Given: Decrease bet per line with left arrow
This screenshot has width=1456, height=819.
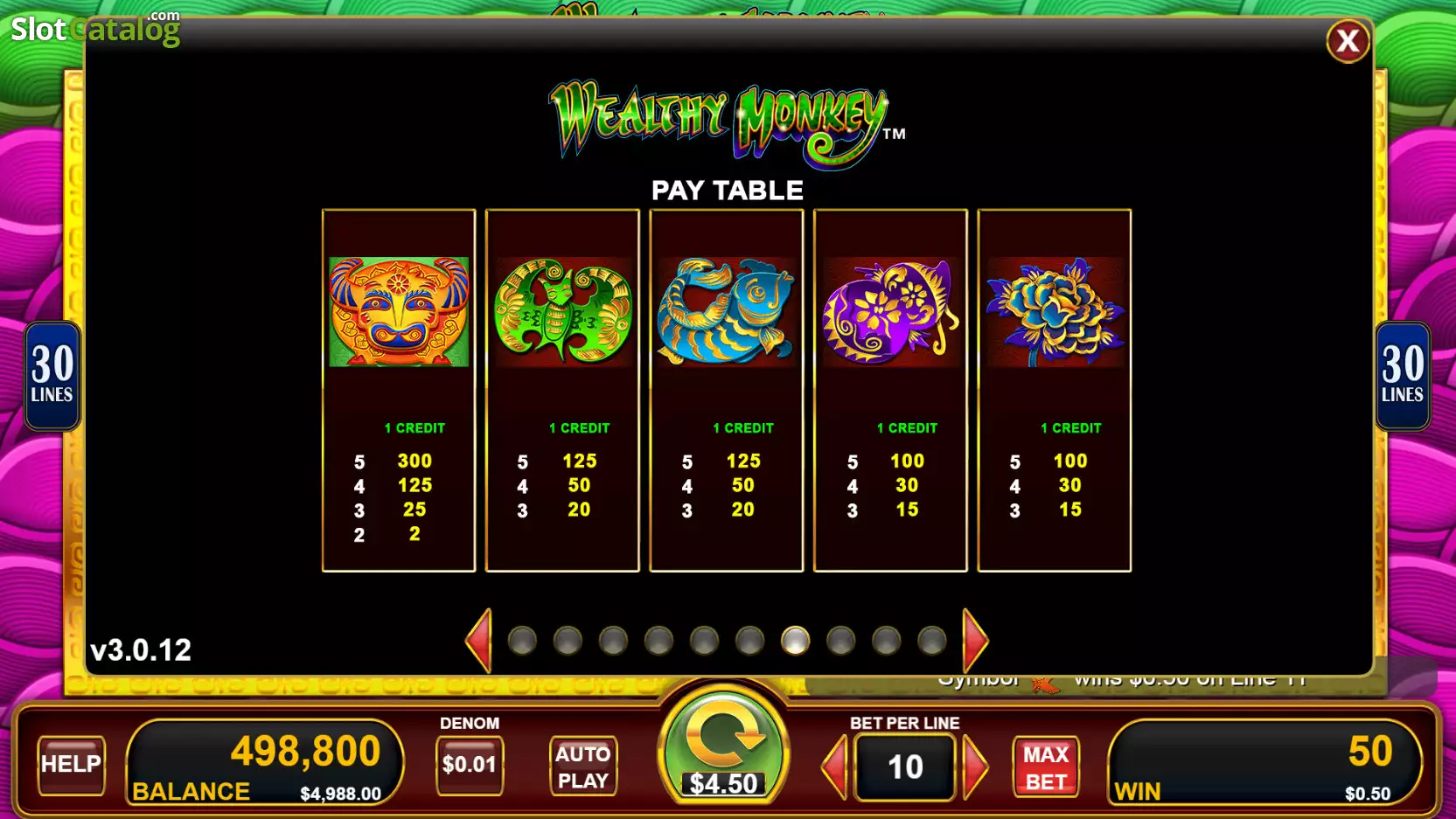Looking at the screenshot, I should pos(834,767).
